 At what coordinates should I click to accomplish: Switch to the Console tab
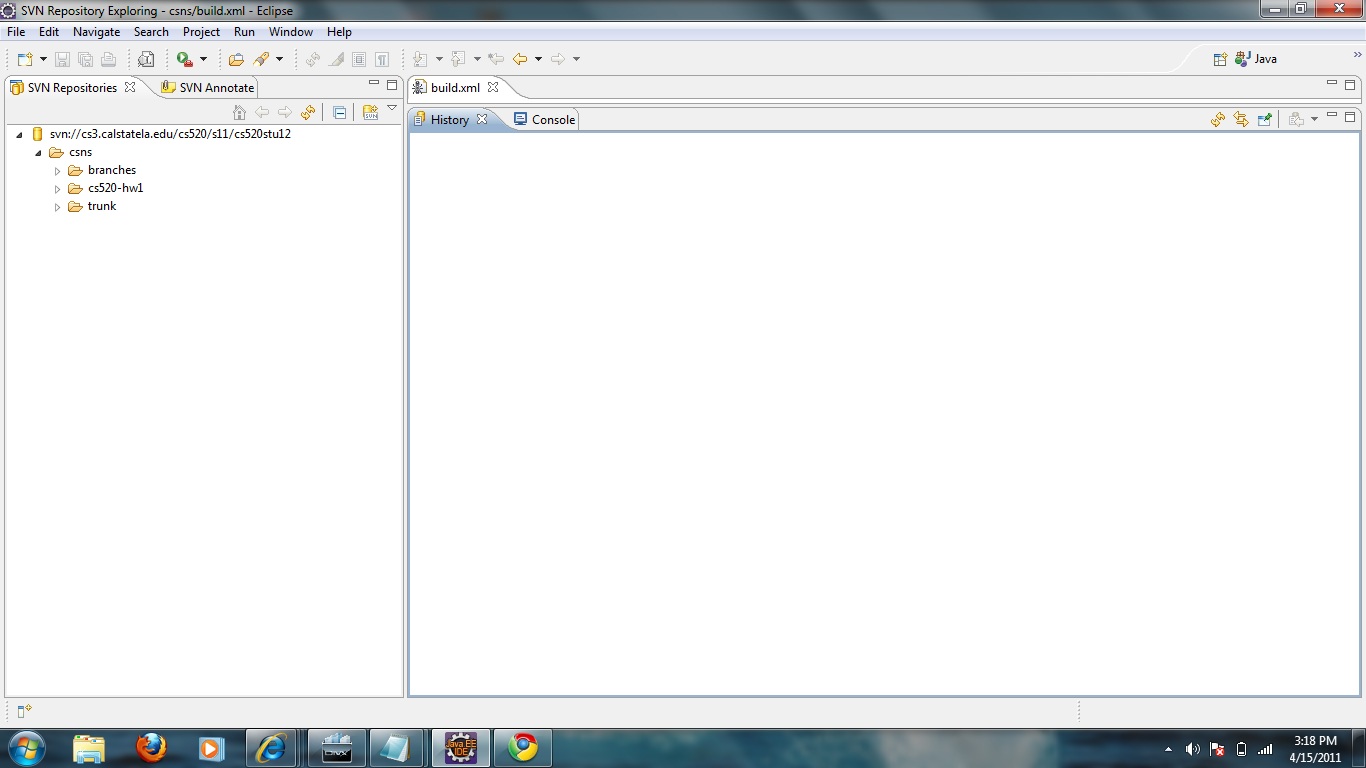(x=545, y=120)
